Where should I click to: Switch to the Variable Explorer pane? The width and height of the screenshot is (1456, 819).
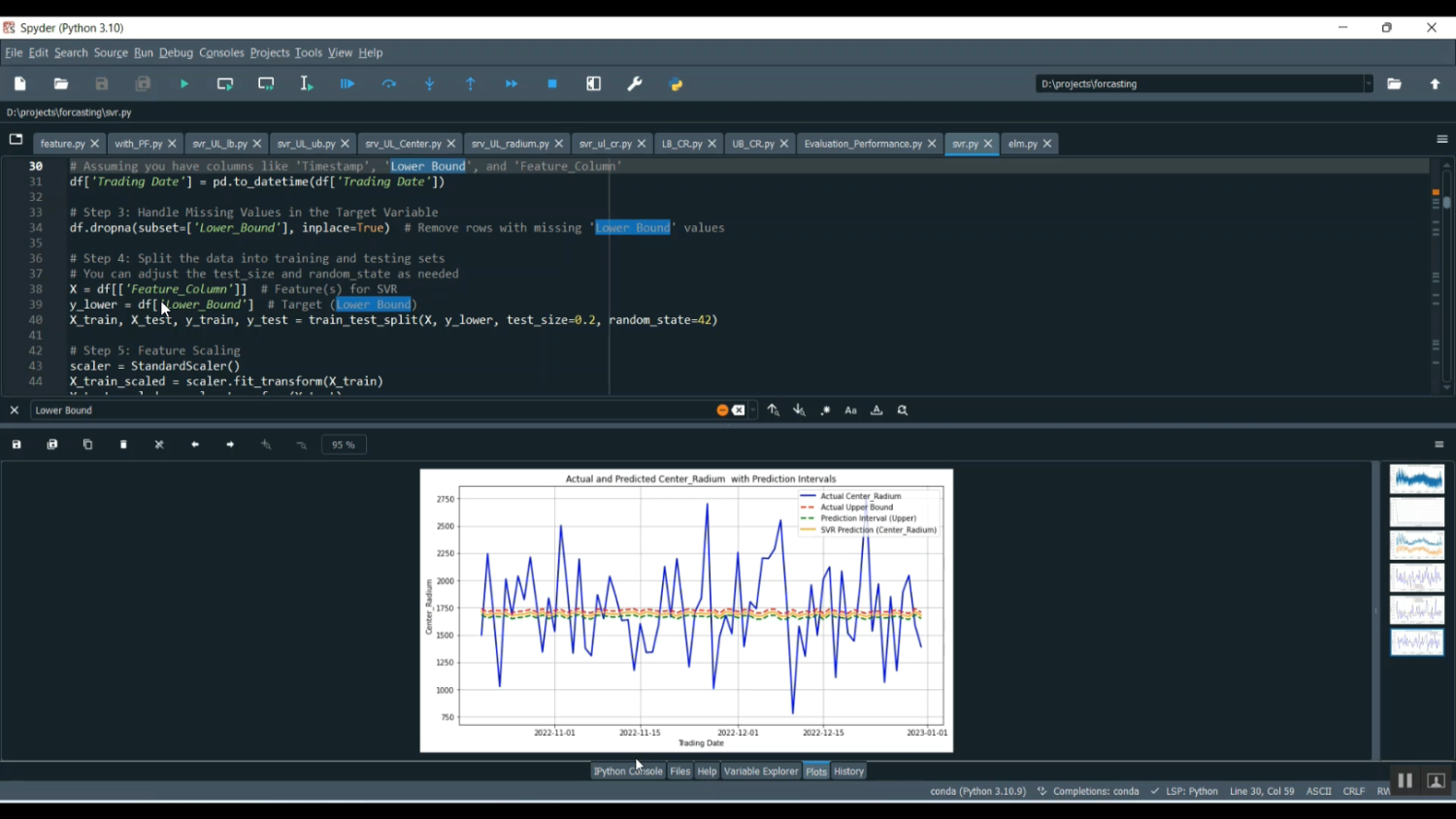coord(760,771)
